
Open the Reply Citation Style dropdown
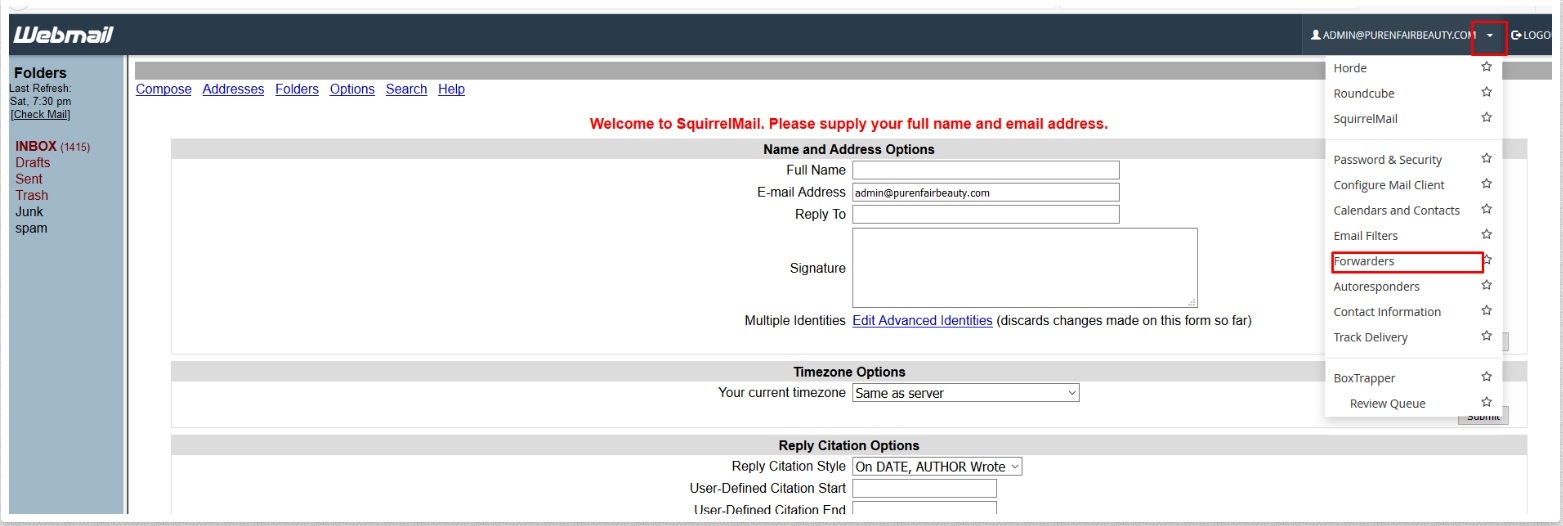(x=936, y=467)
